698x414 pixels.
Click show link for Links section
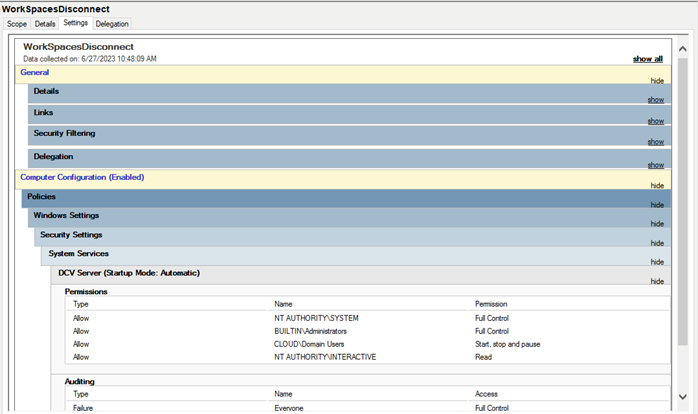tap(655, 121)
